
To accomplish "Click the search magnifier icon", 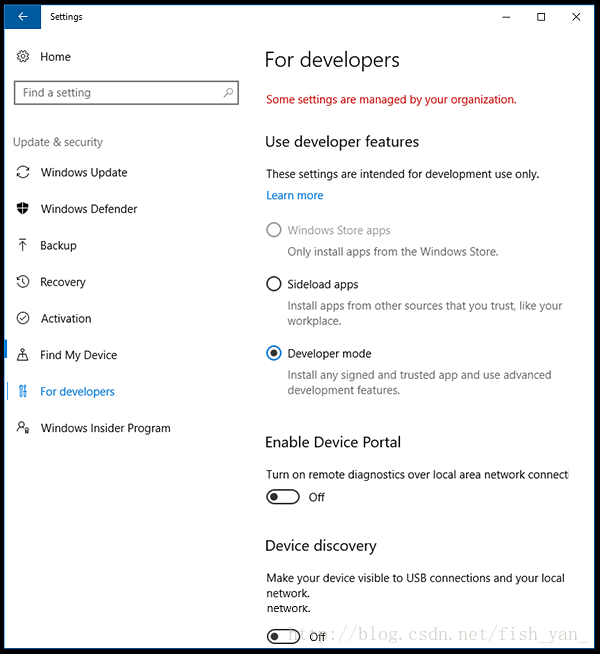I will [x=228, y=93].
